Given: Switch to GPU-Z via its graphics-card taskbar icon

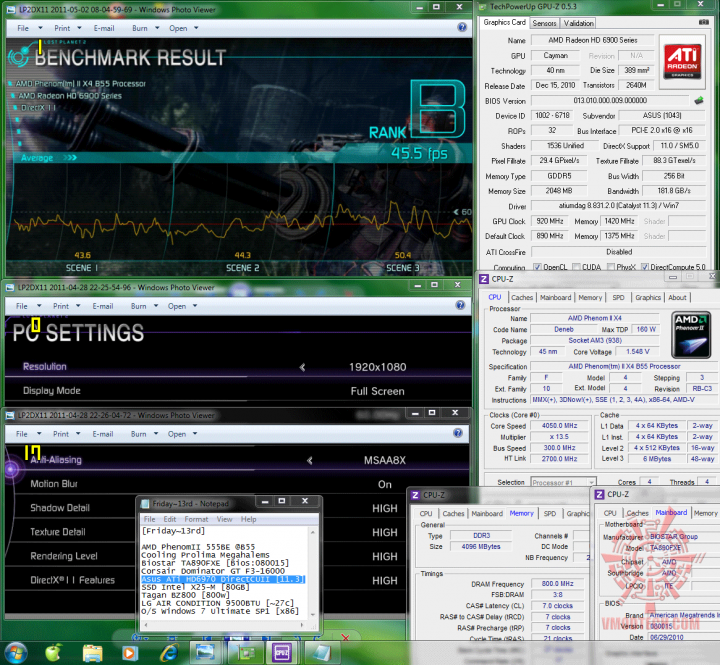Looking at the screenshot, I should [x=244, y=653].
